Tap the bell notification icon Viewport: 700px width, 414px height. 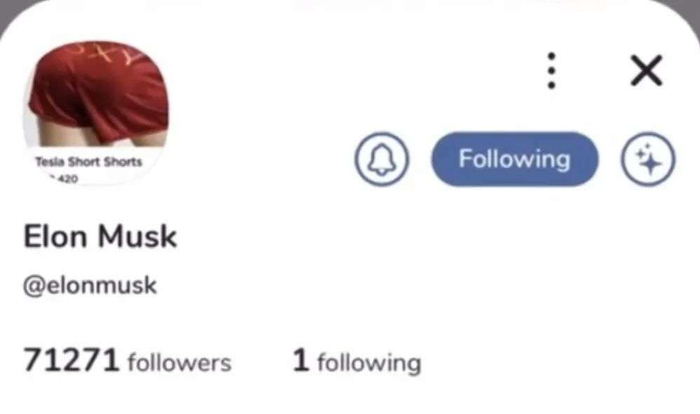click(x=381, y=159)
